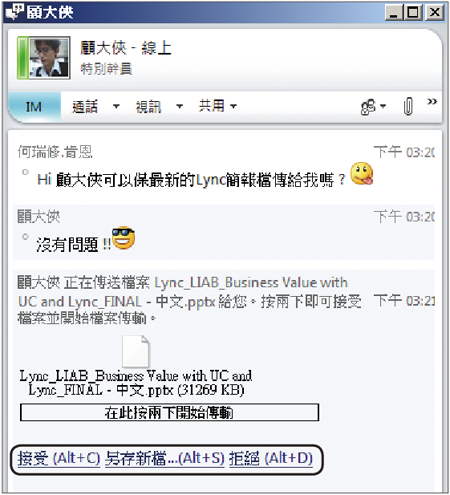Image resolution: width=450 pixels, height=495 pixels.
Task: Click the 接受 (Alt+C) link
Action: pyautogui.click(x=59, y=459)
